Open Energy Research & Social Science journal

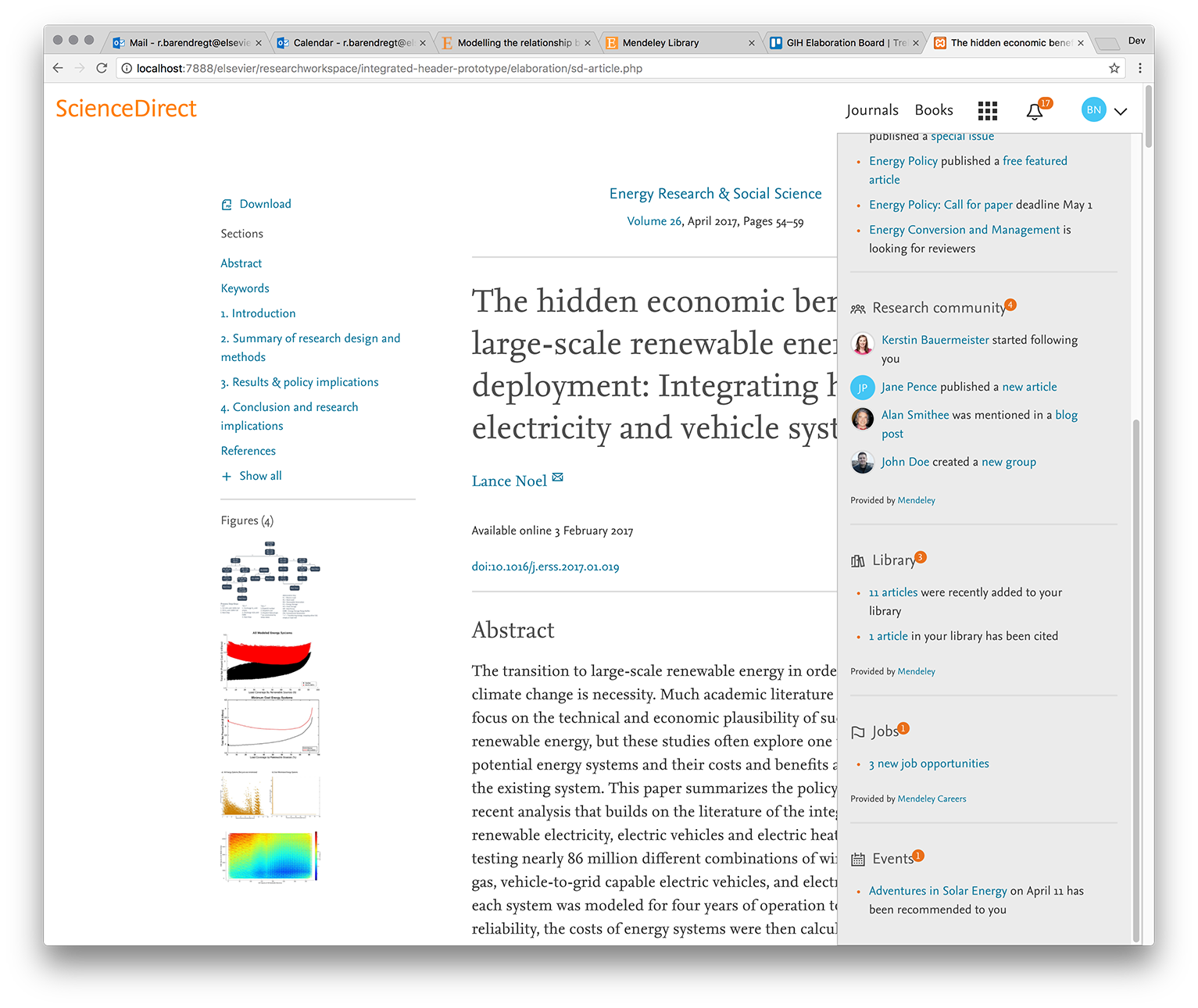tap(715, 194)
